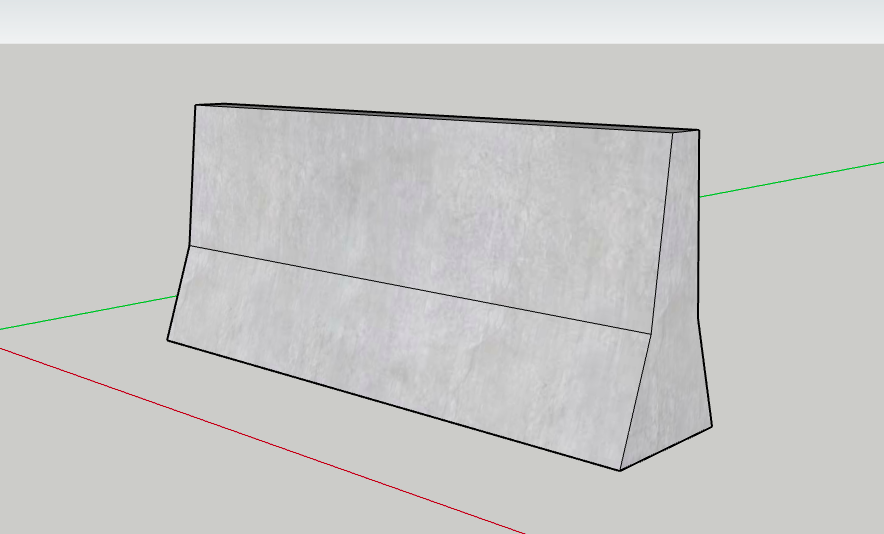Click the red axis line

click(x=262, y=441)
